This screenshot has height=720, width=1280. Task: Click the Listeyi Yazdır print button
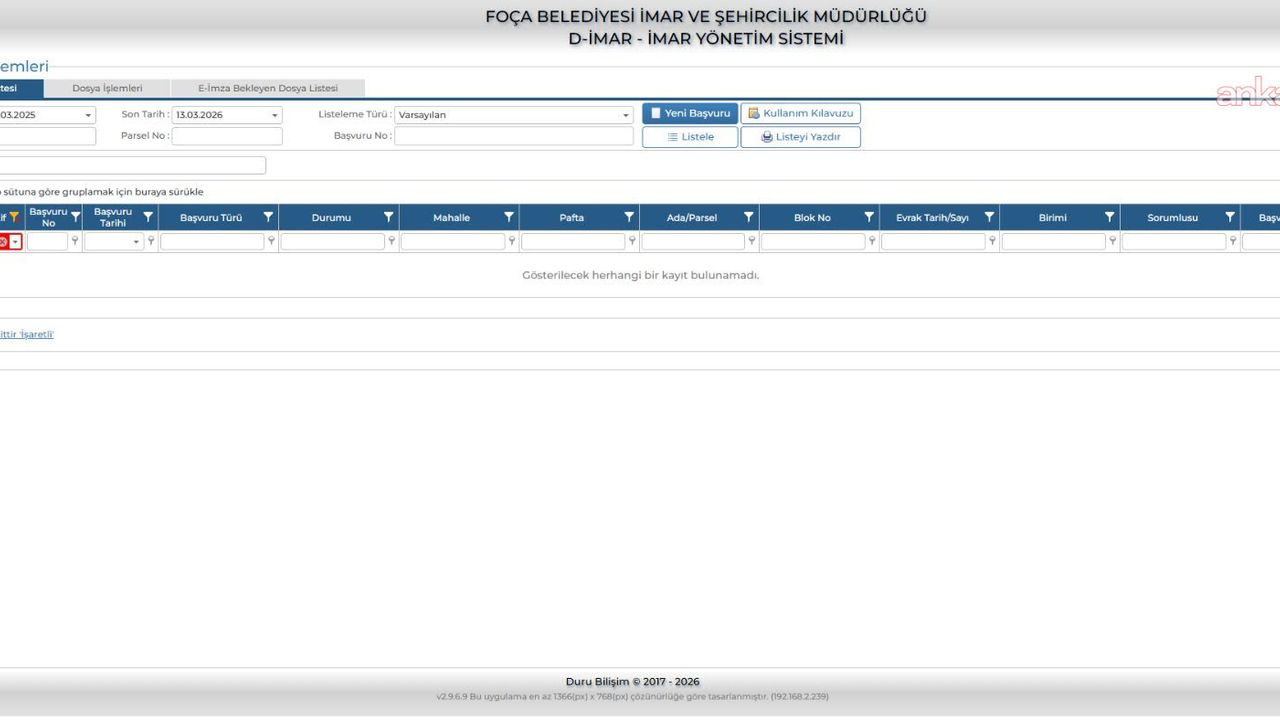click(800, 137)
